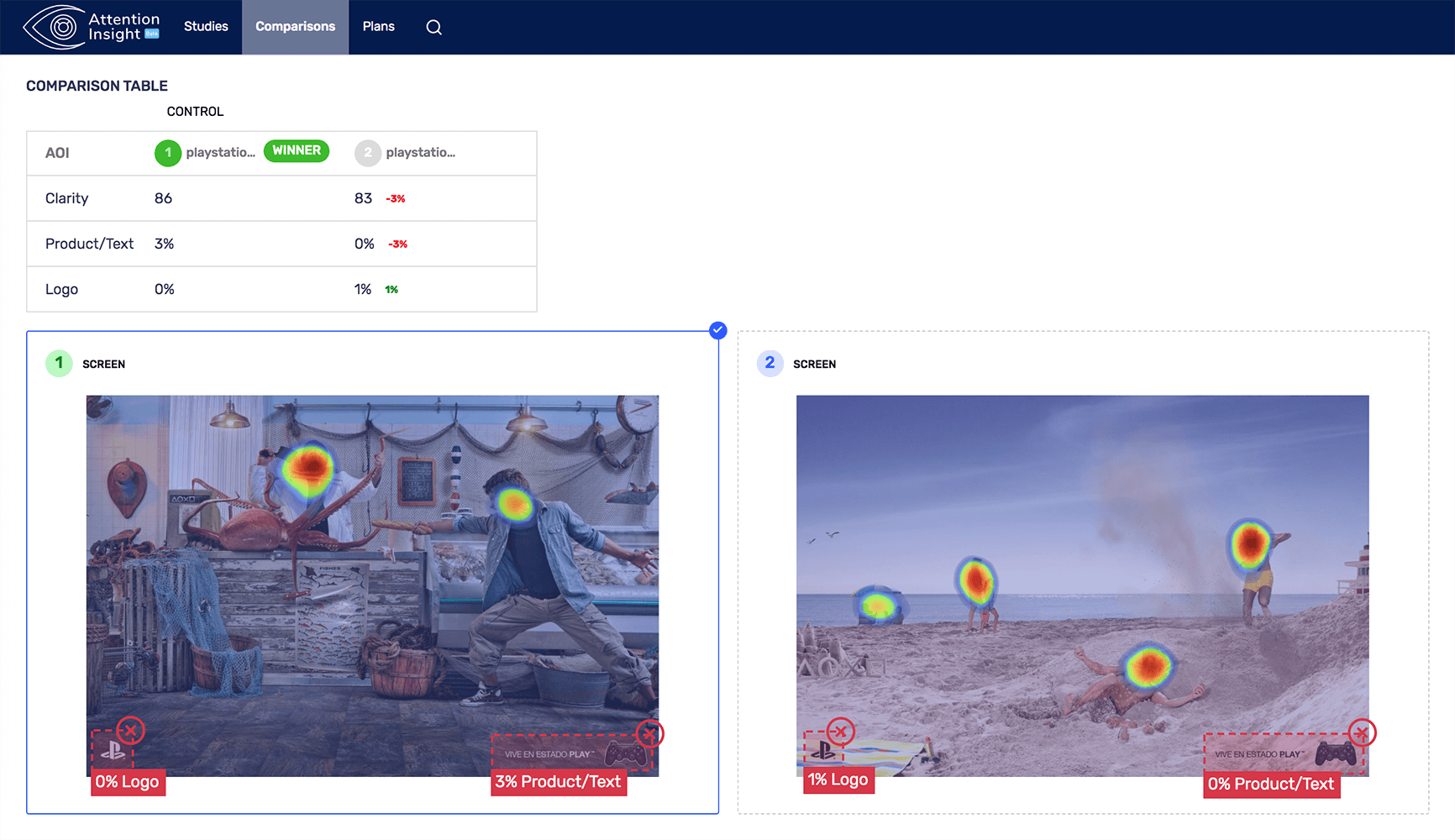Image resolution: width=1455 pixels, height=840 pixels.
Task: Click the 'VIVE EN ESTADO PLAY' AOI box on screen 2
Action: click(1283, 753)
